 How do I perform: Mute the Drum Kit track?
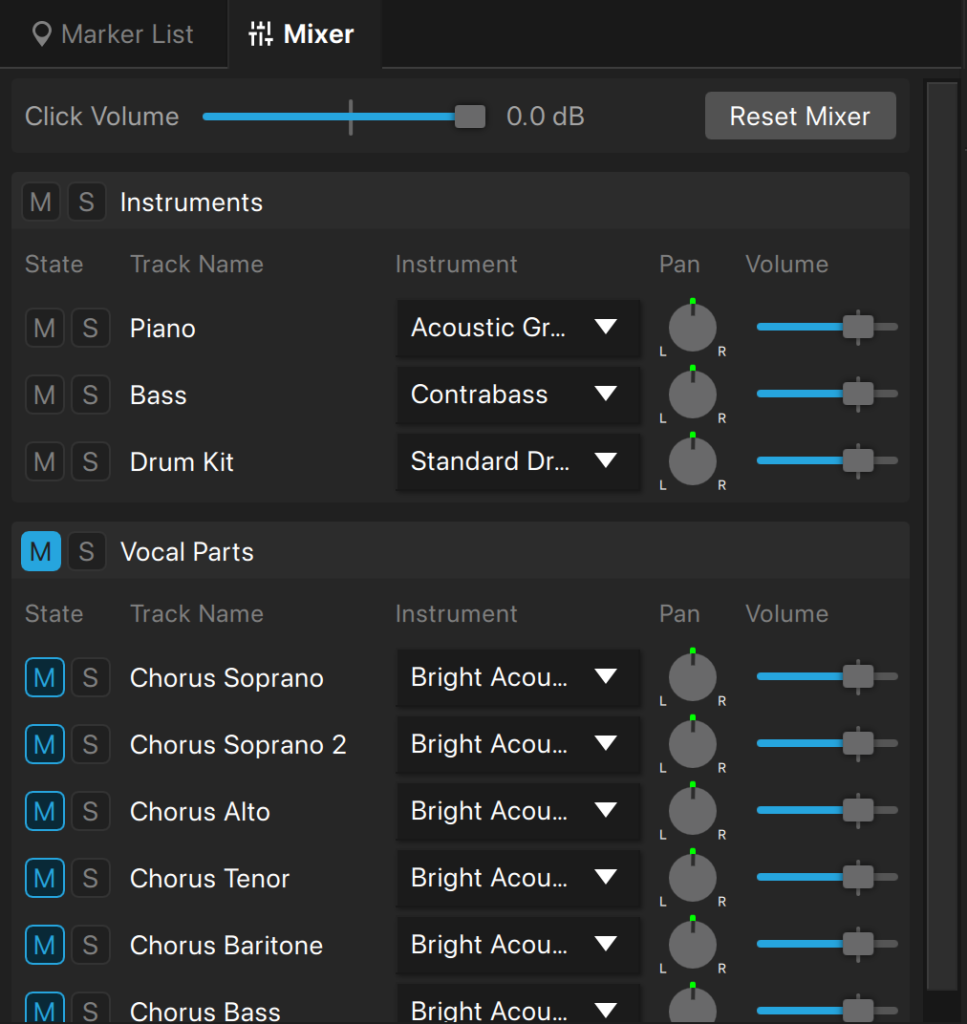44,462
